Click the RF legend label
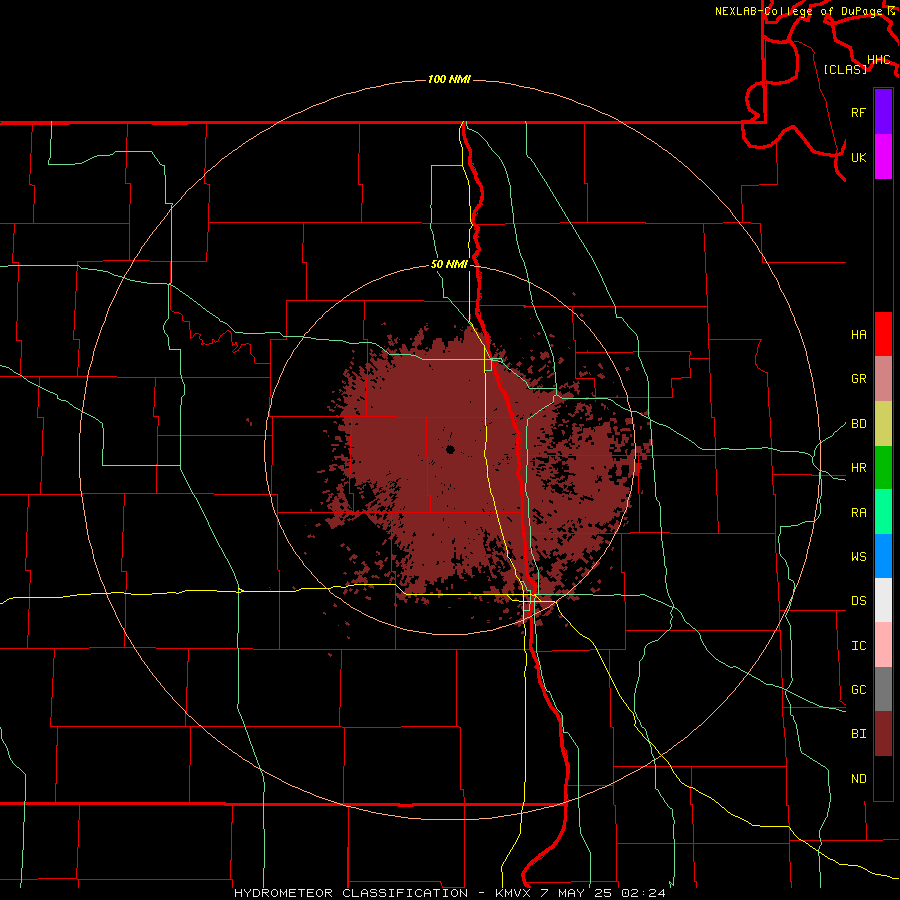 [x=858, y=112]
